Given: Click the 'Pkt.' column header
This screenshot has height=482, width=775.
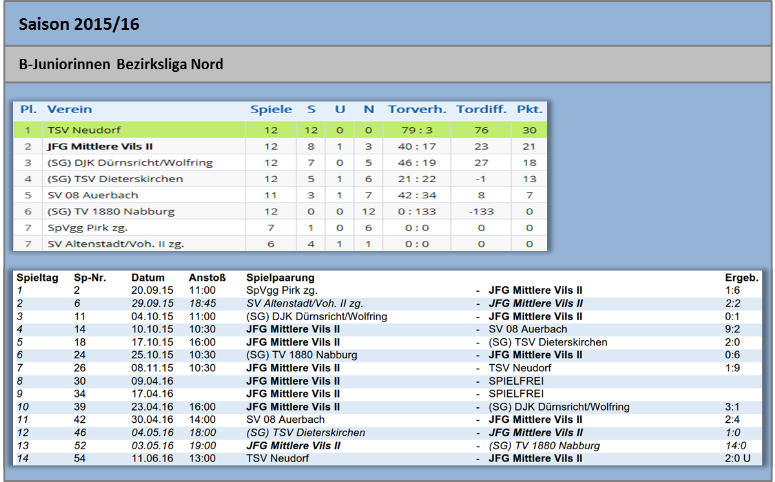Looking at the screenshot, I should (x=529, y=109).
